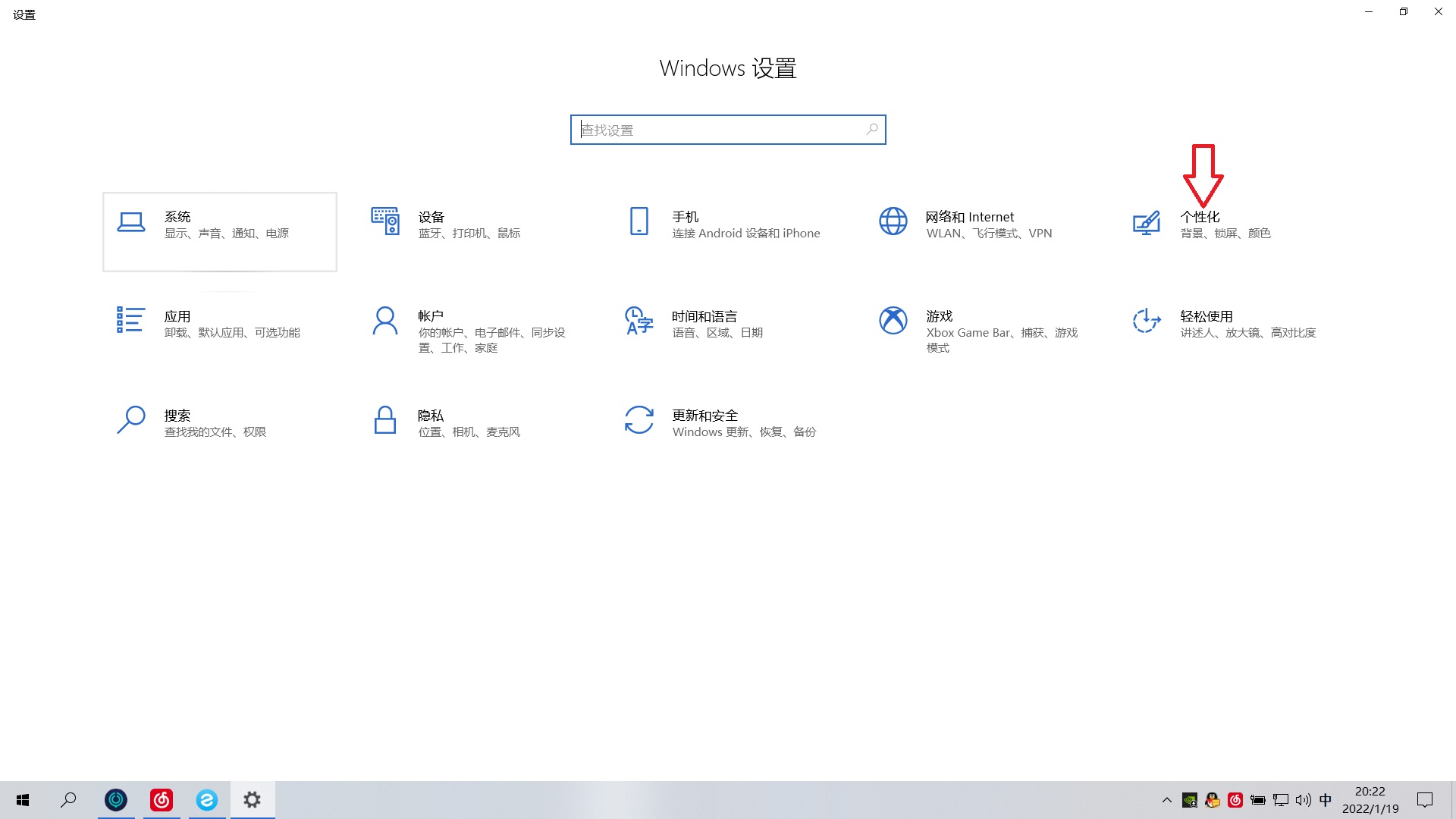Select the 设备 category title

pyautogui.click(x=431, y=217)
